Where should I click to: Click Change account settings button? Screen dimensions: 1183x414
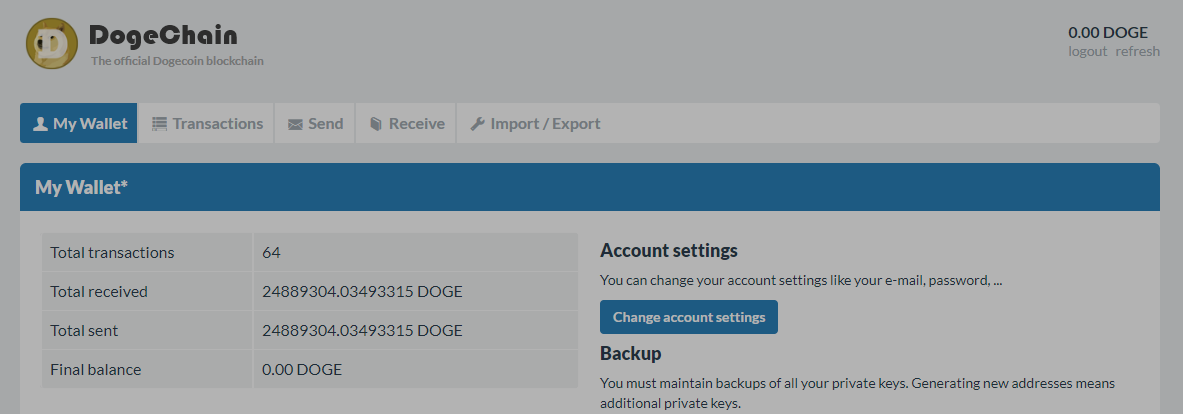pos(689,317)
